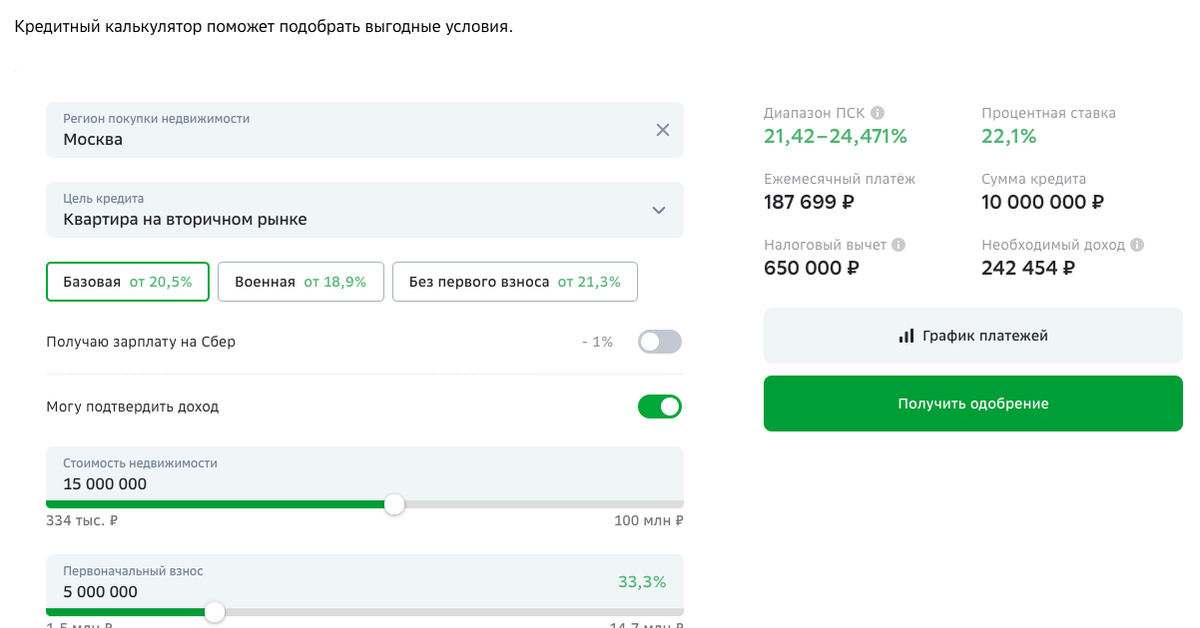The height and width of the screenshot is (628, 1200).
Task: Click the Стоимость недвижимости value field
Action: (x=300, y=484)
